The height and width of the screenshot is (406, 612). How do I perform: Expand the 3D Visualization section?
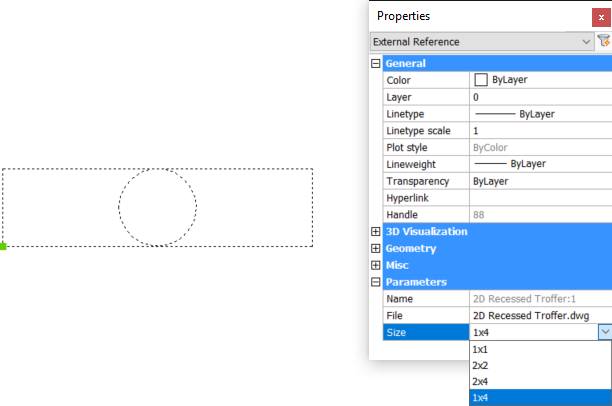coord(376,231)
